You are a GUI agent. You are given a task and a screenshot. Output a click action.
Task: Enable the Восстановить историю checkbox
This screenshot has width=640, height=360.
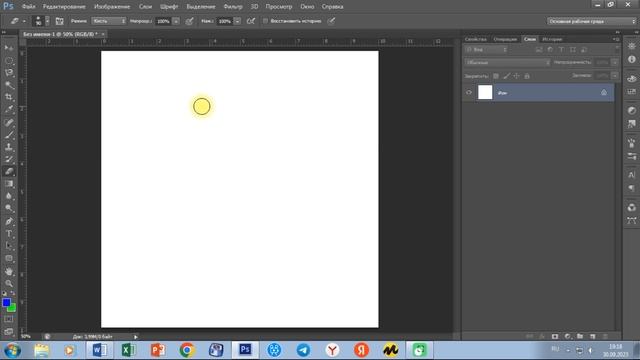click(265, 21)
